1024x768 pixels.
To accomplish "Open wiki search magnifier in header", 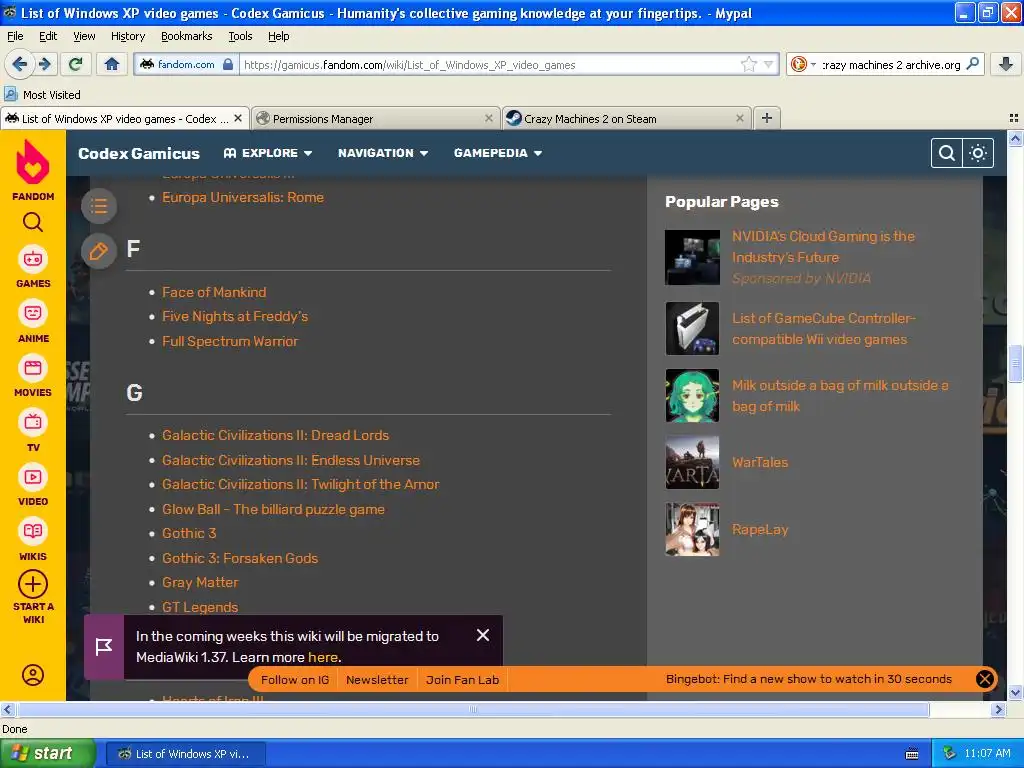I will coord(947,153).
